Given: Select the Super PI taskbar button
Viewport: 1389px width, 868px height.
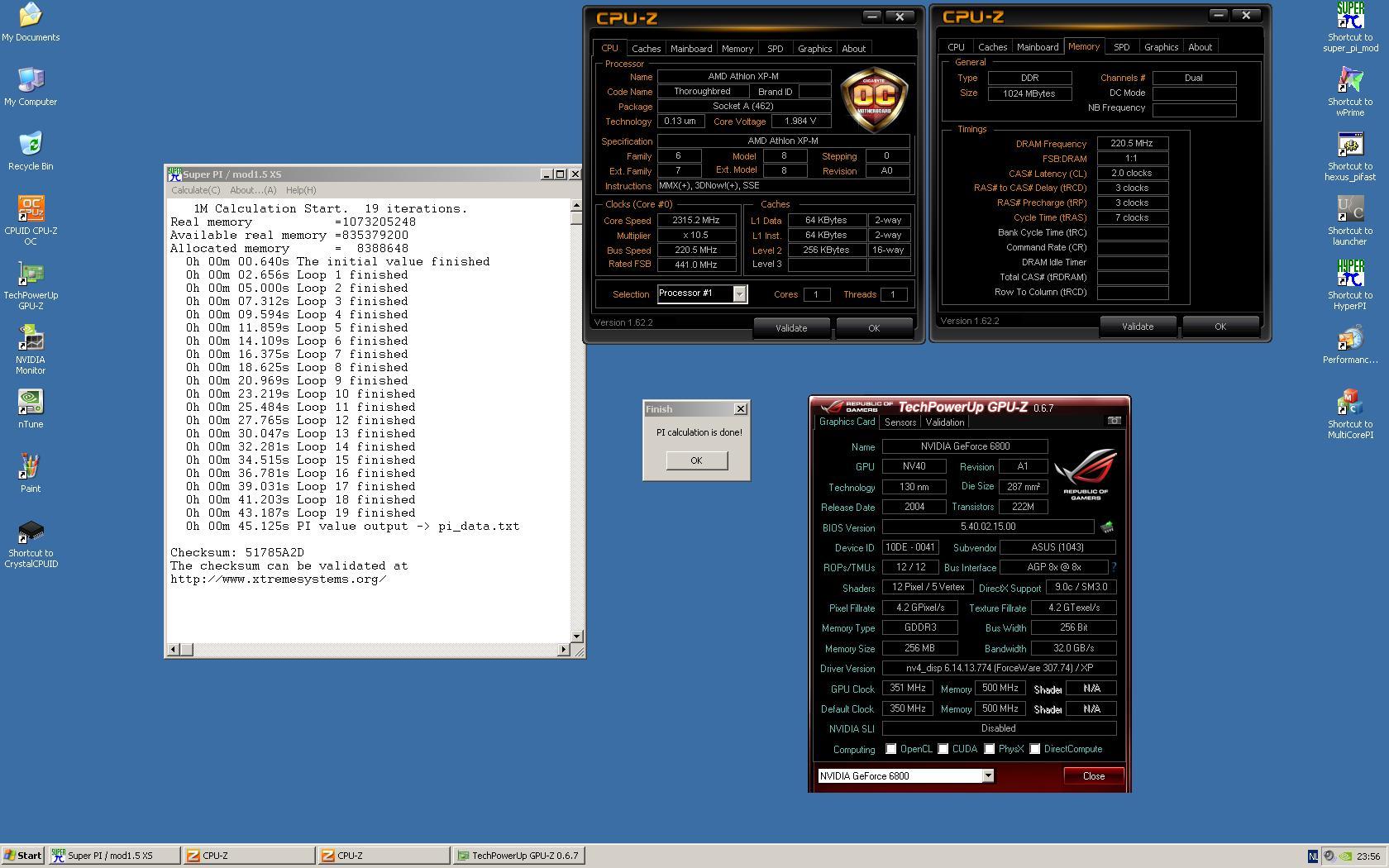Looking at the screenshot, I should pos(114,856).
